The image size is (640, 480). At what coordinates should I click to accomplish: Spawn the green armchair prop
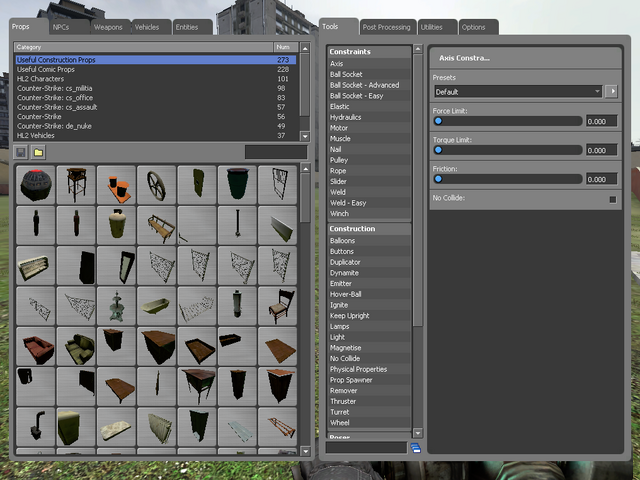tap(76, 346)
